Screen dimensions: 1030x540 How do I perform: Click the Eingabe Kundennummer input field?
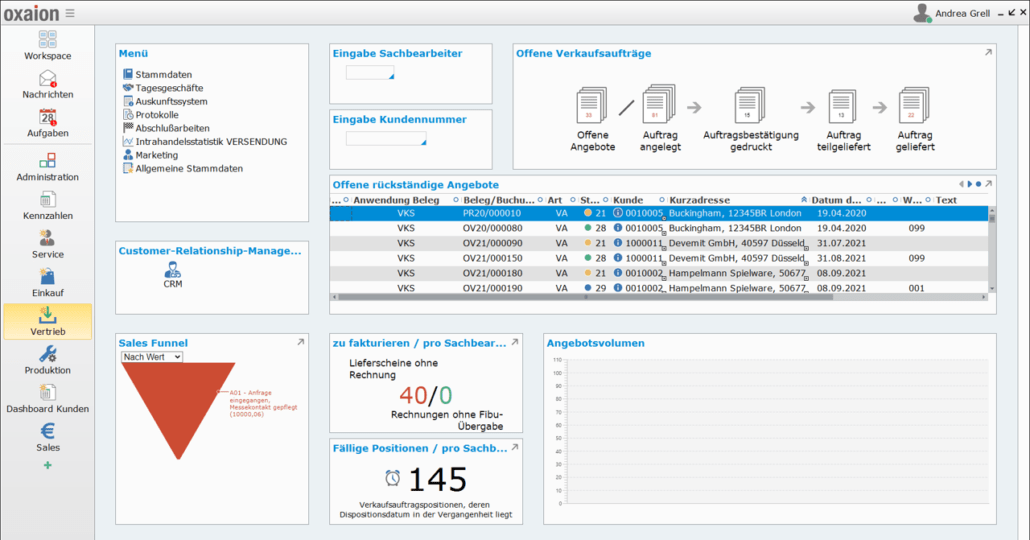click(386, 139)
